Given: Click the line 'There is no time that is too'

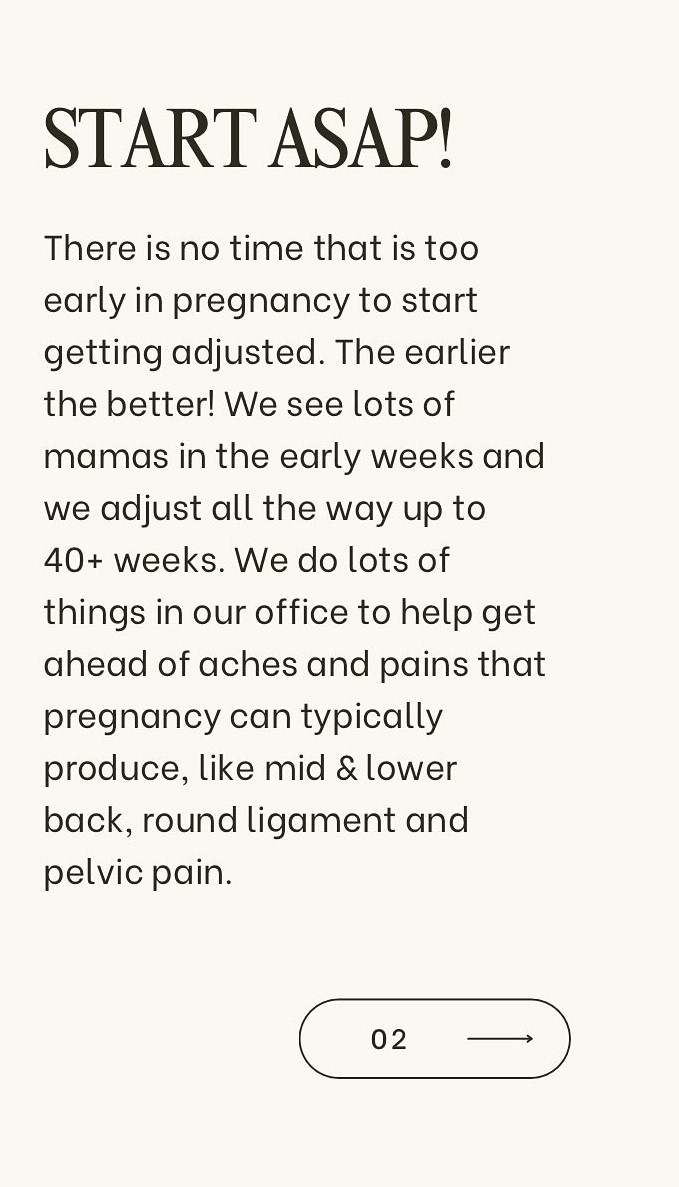Looking at the screenshot, I should (x=261, y=248).
